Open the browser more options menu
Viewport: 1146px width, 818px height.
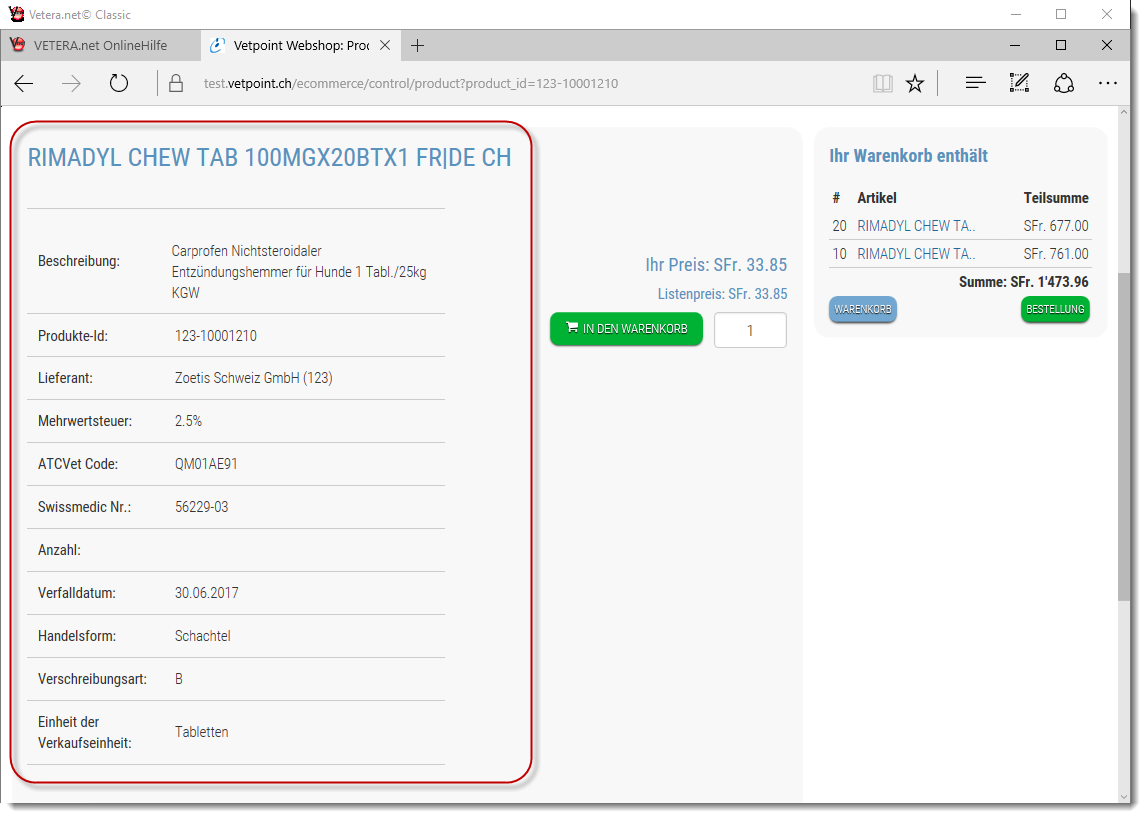[1108, 84]
